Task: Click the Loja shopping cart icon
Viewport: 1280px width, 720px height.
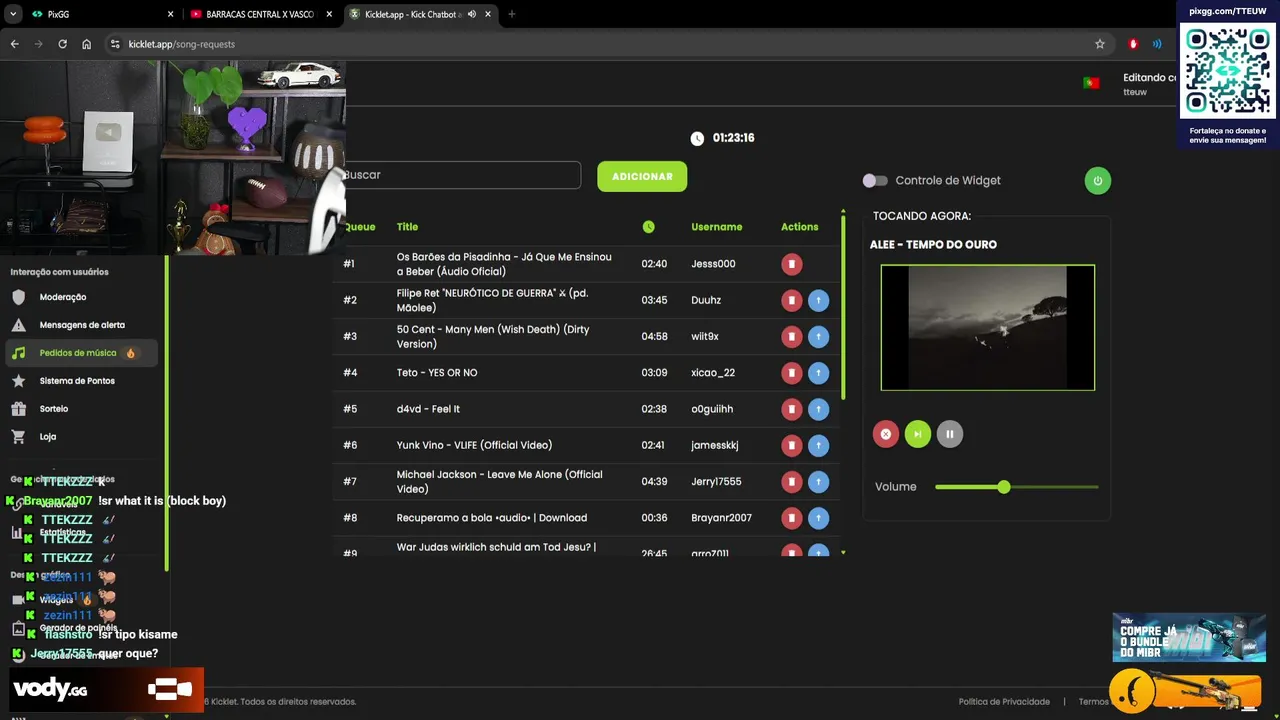Action: tap(18, 437)
